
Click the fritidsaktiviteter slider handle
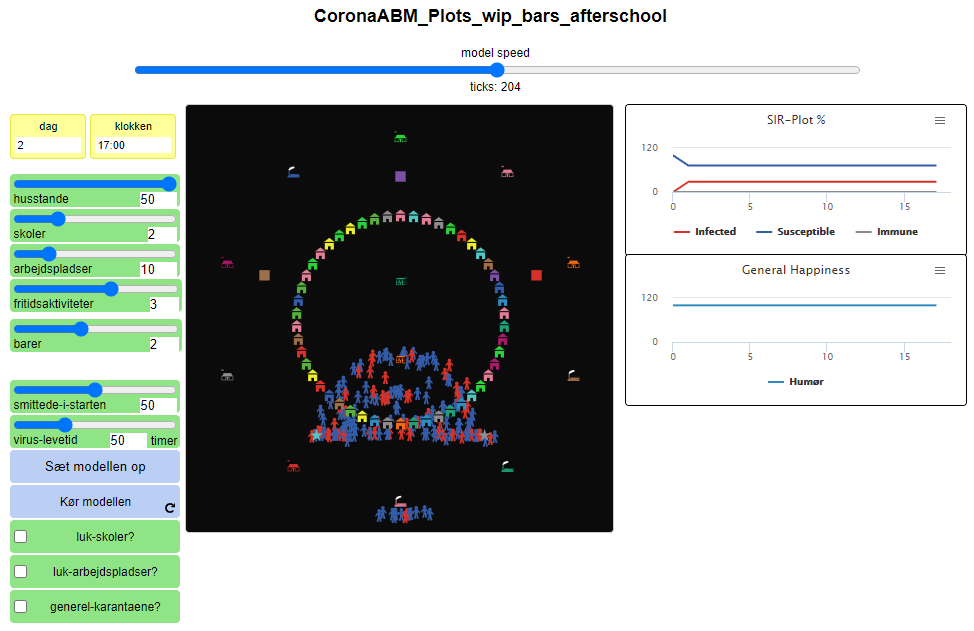coord(111,289)
